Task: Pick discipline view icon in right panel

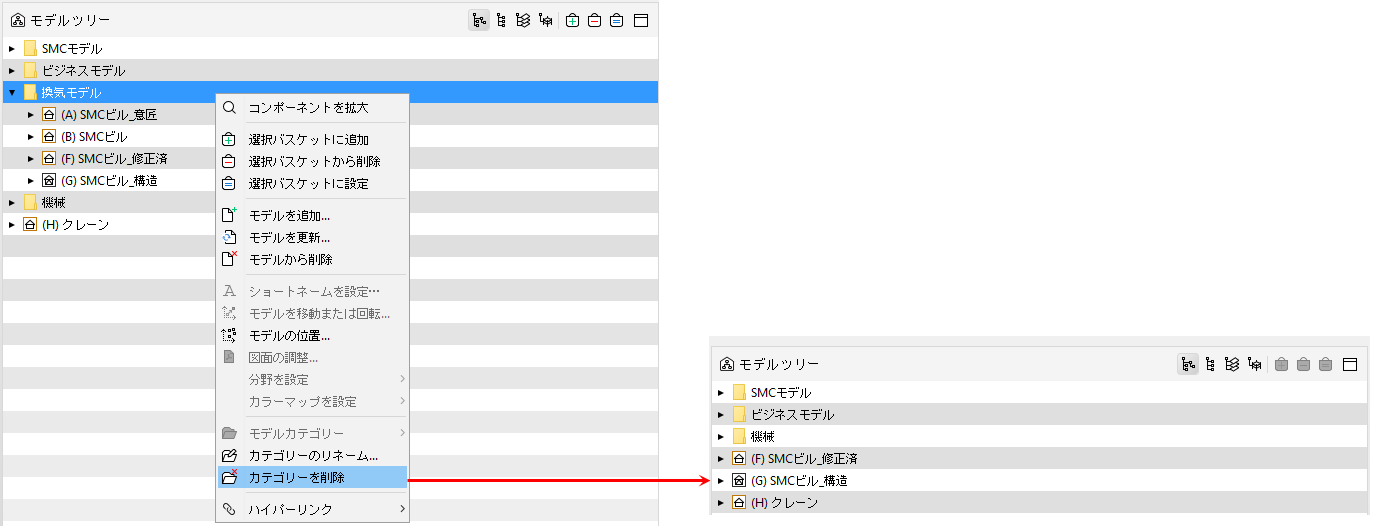Action: (1254, 364)
